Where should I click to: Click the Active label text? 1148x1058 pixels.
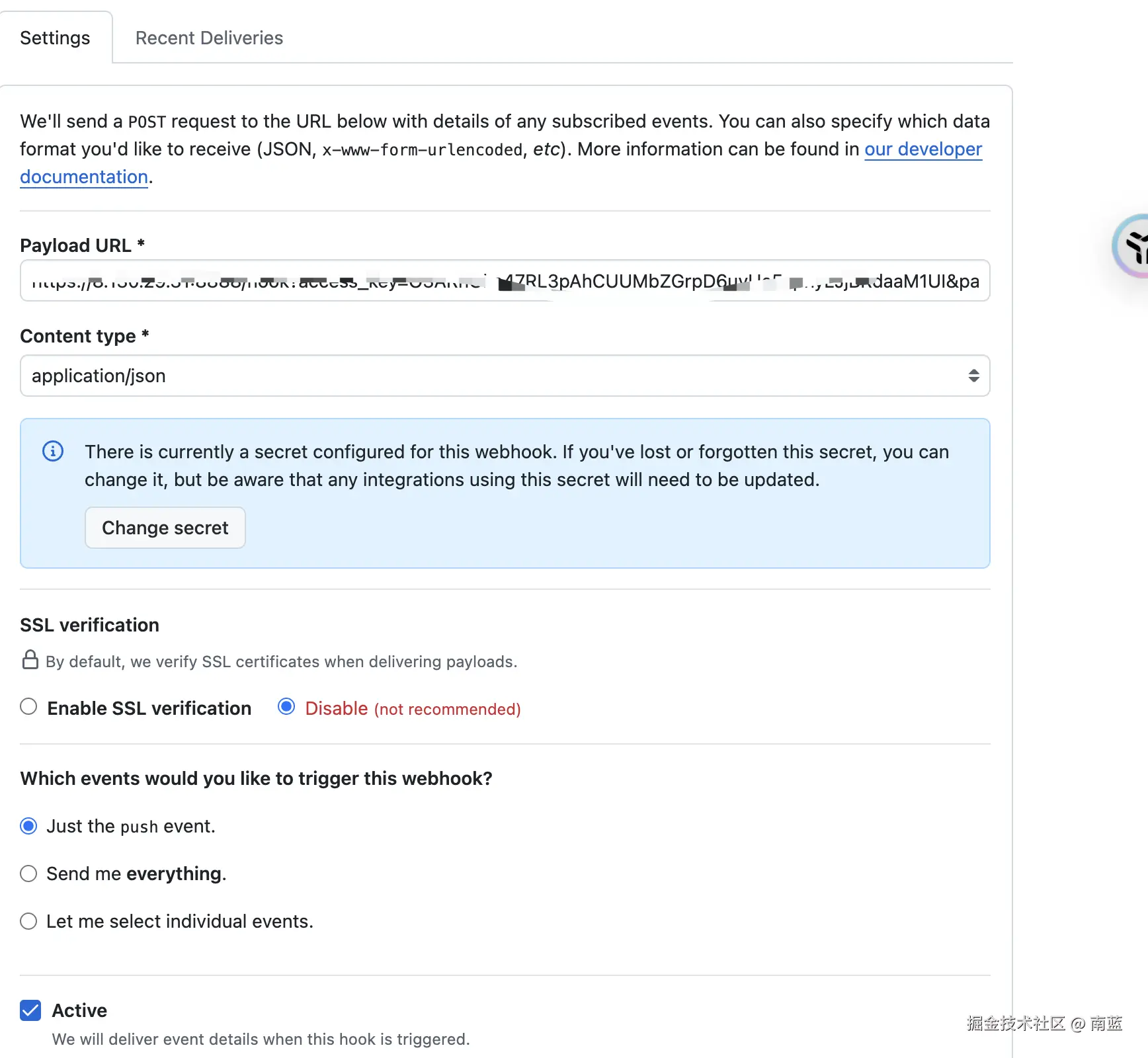coord(79,1010)
